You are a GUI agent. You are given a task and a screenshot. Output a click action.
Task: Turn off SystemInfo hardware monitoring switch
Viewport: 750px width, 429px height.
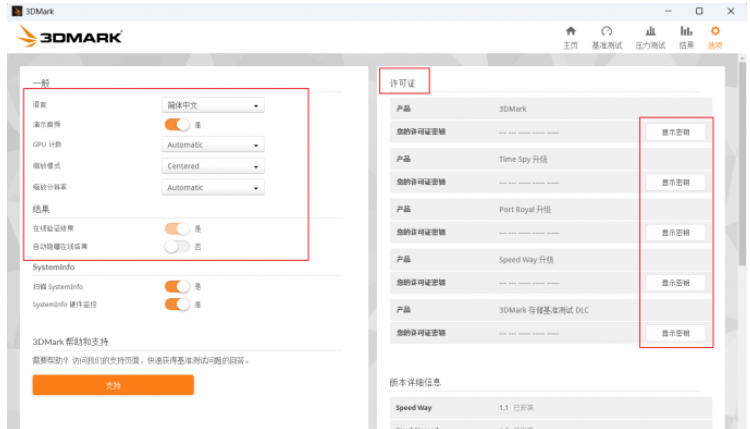click(177, 304)
